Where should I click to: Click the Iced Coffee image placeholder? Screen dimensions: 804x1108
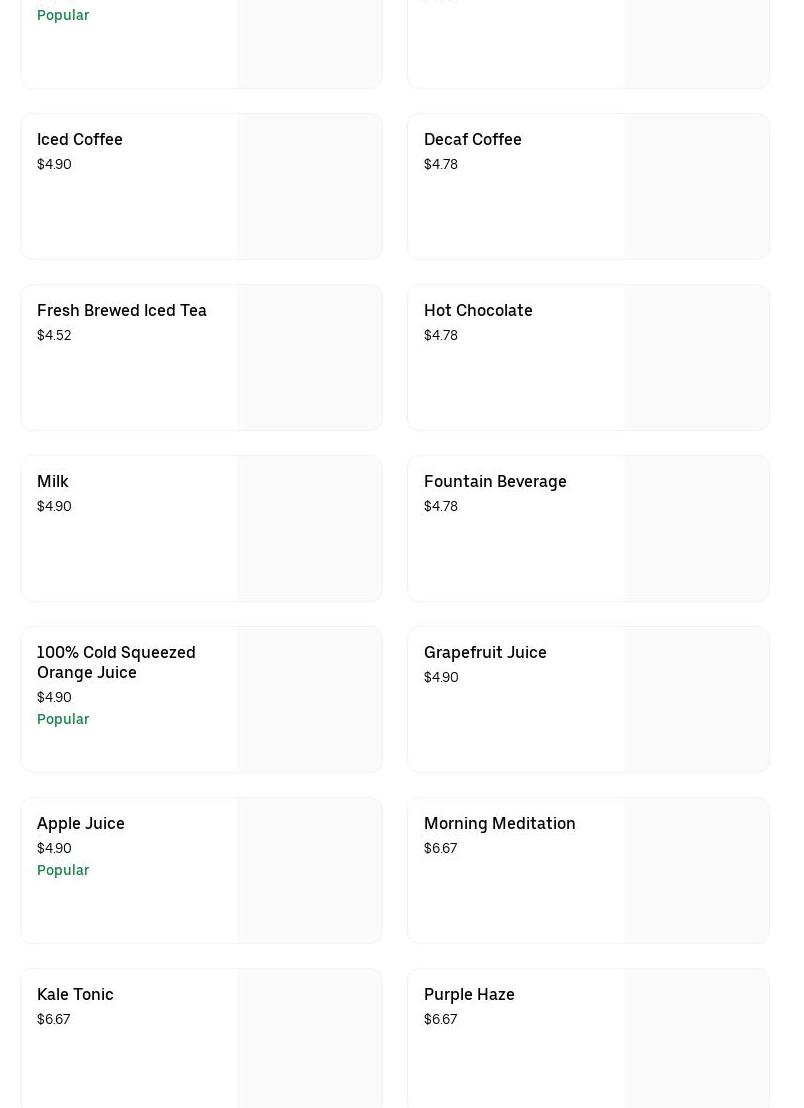309,187
